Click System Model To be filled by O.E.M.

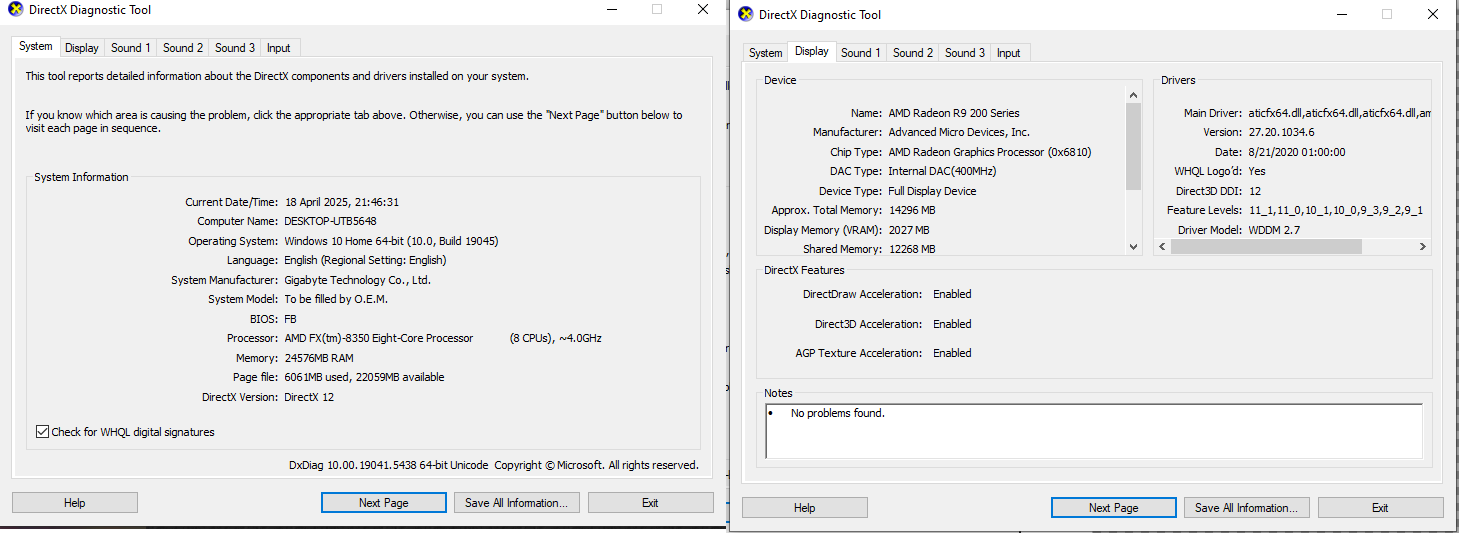pos(336,299)
